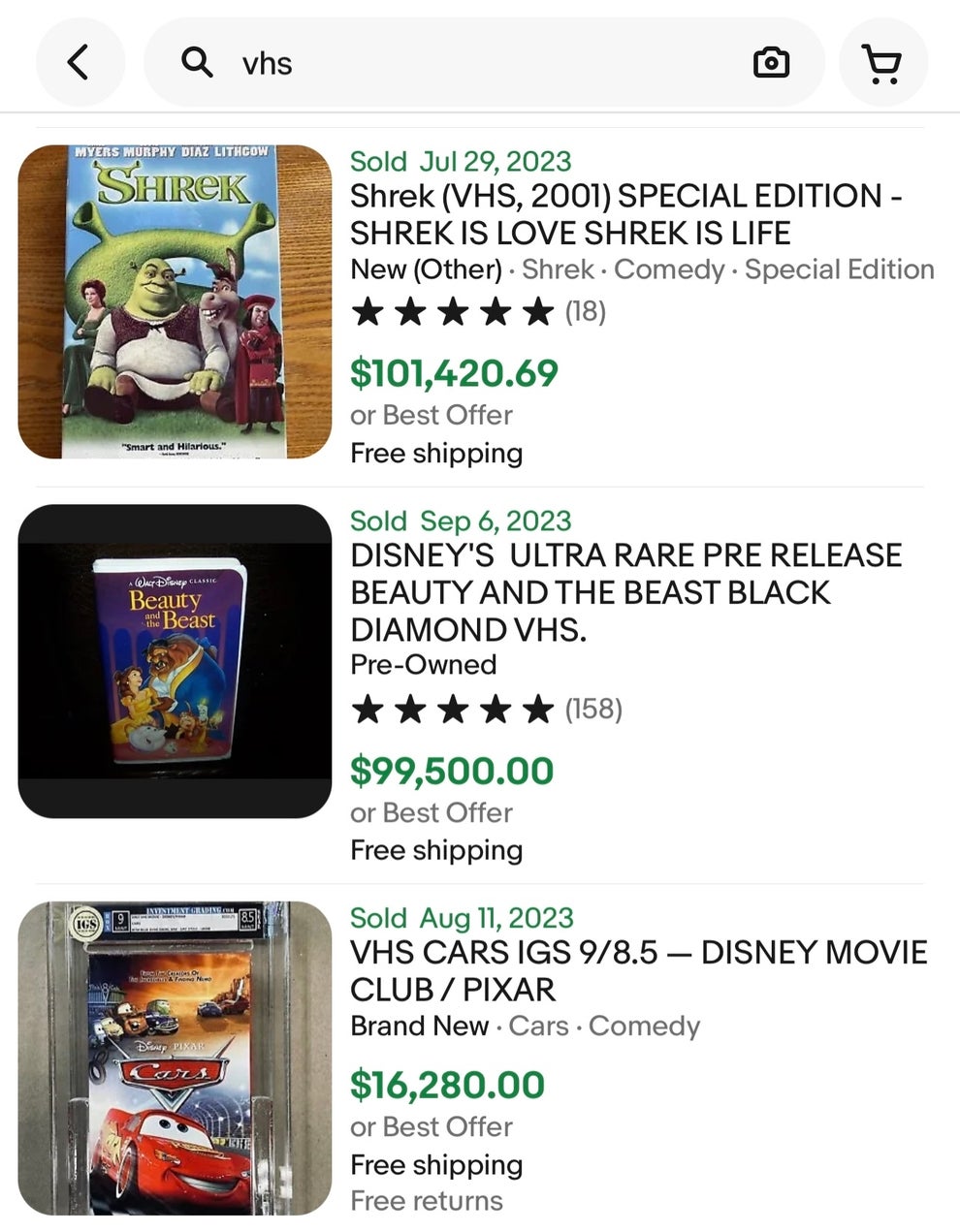The height and width of the screenshot is (1232, 960).
Task: Open the Shrek VHS cover thumbnail
Action: (175, 301)
